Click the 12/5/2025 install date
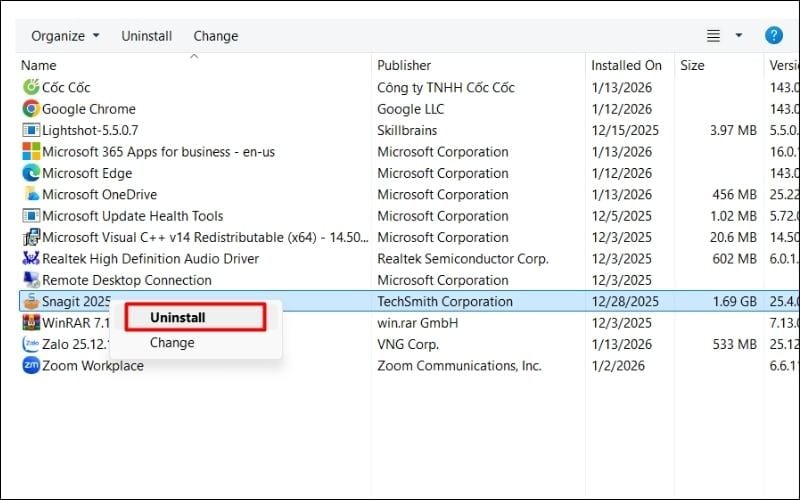Image resolution: width=800 pixels, height=500 pixels. pos(621,216)
